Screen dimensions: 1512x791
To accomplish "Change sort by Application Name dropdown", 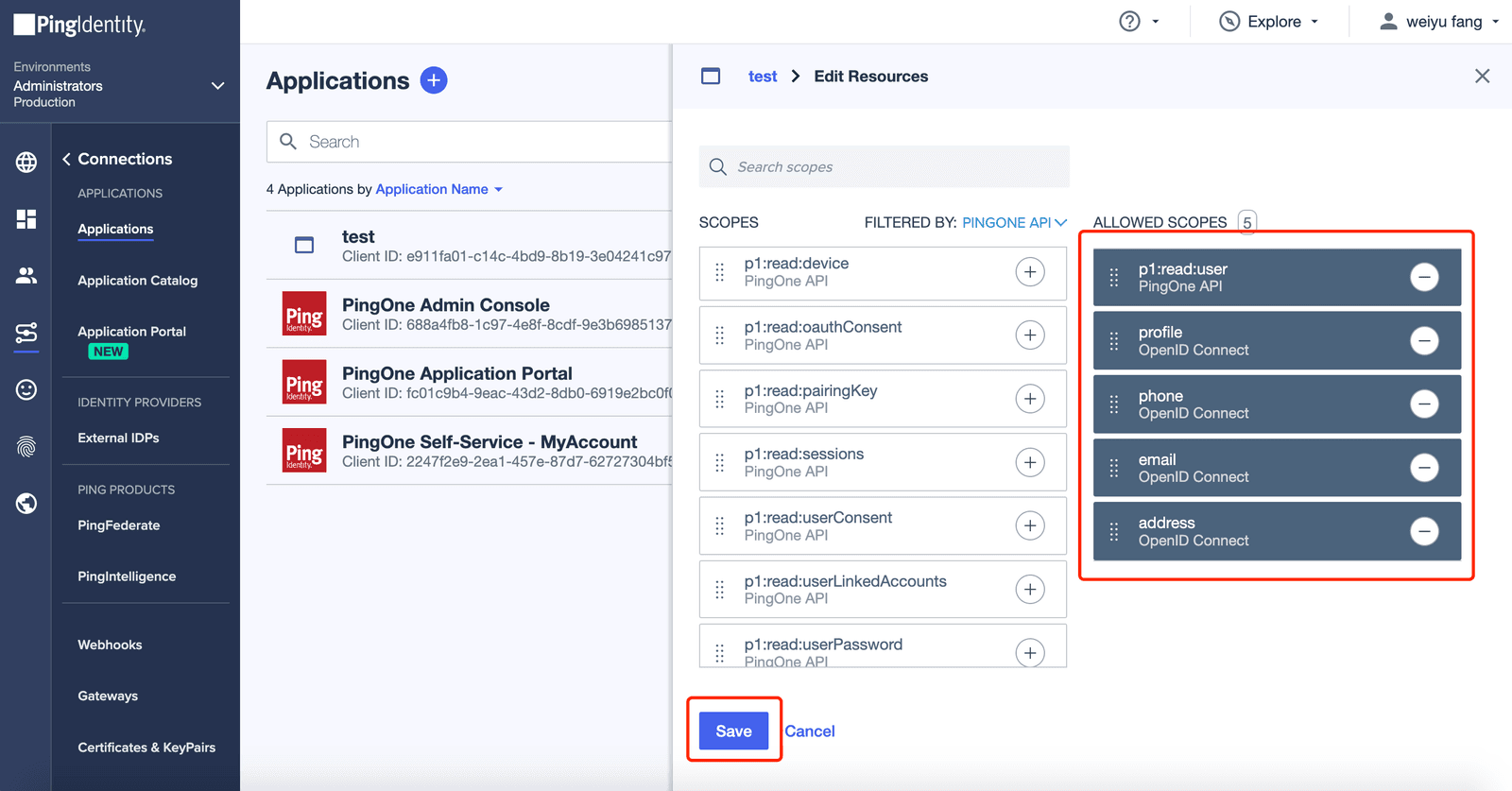I will tap(439, 189).
